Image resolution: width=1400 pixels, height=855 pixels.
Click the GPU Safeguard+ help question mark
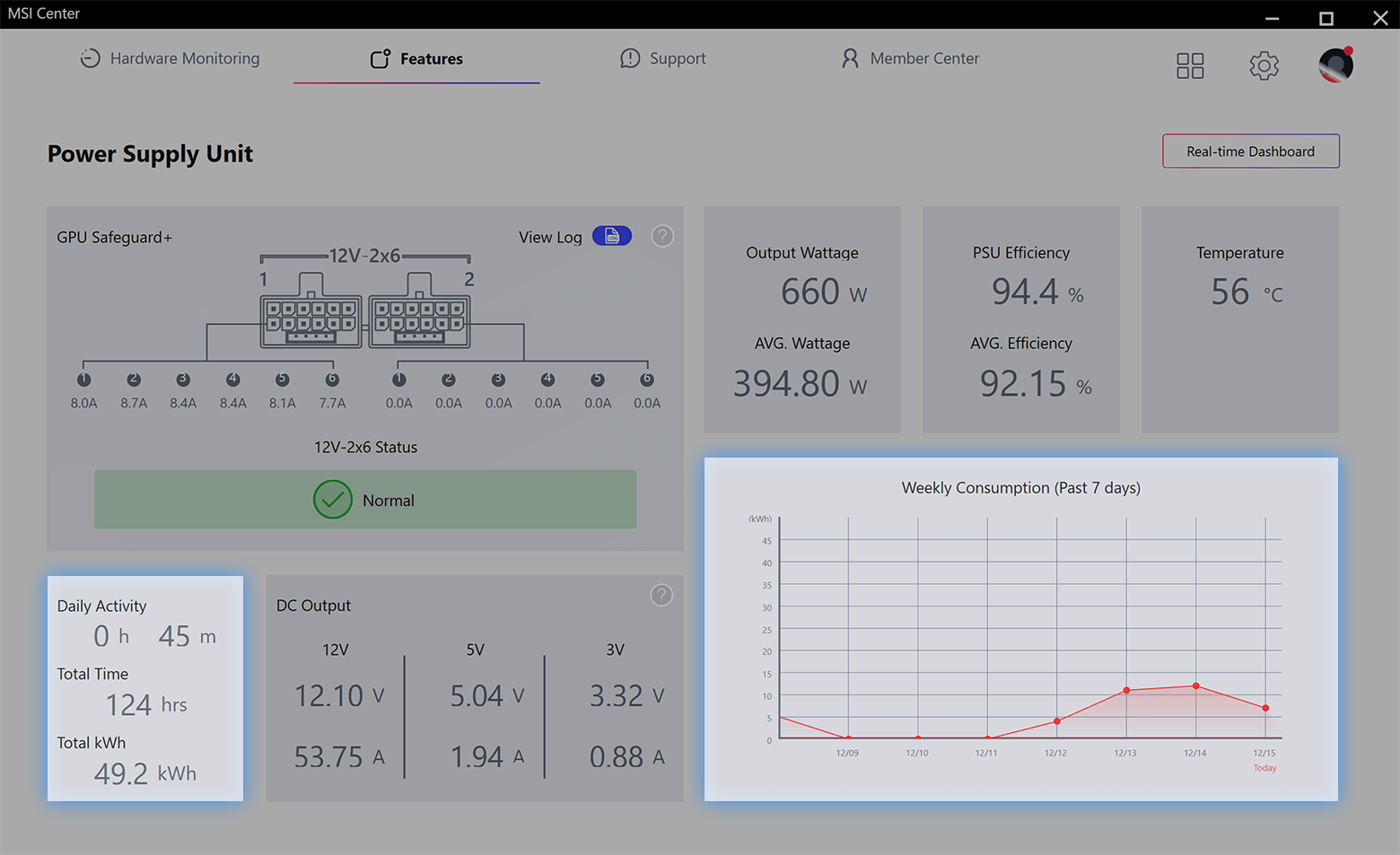(662, 236)
